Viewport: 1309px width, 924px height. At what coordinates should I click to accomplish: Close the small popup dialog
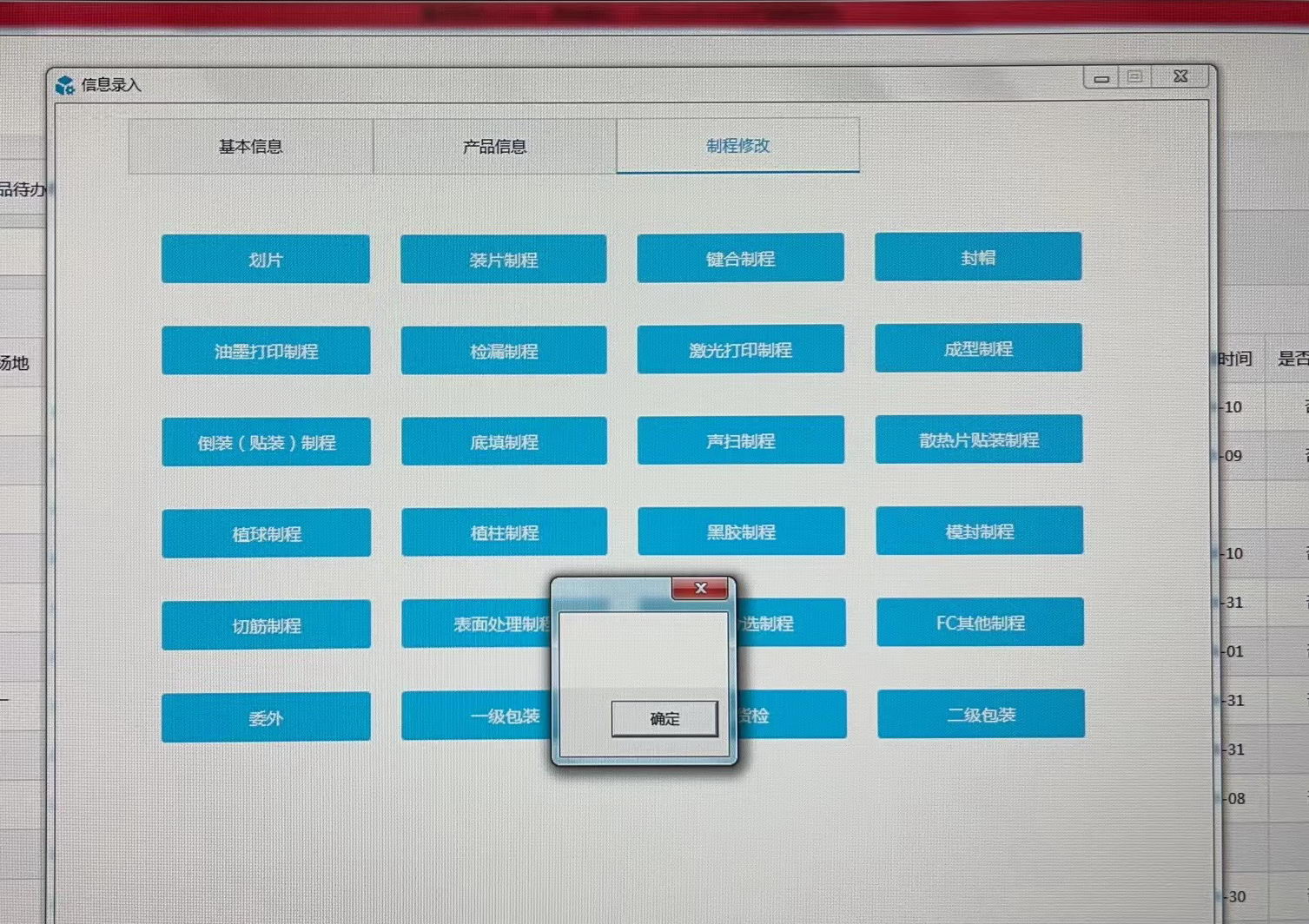(701, 589)
